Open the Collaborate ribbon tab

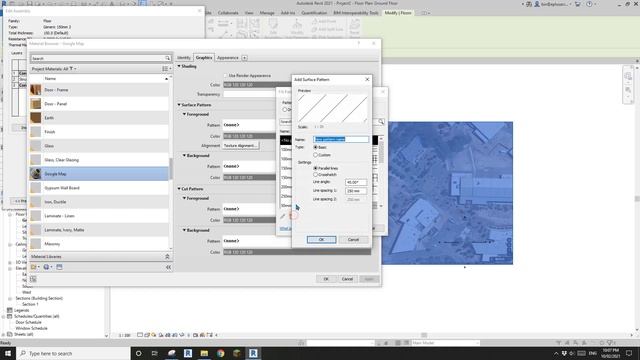(228, 13)
